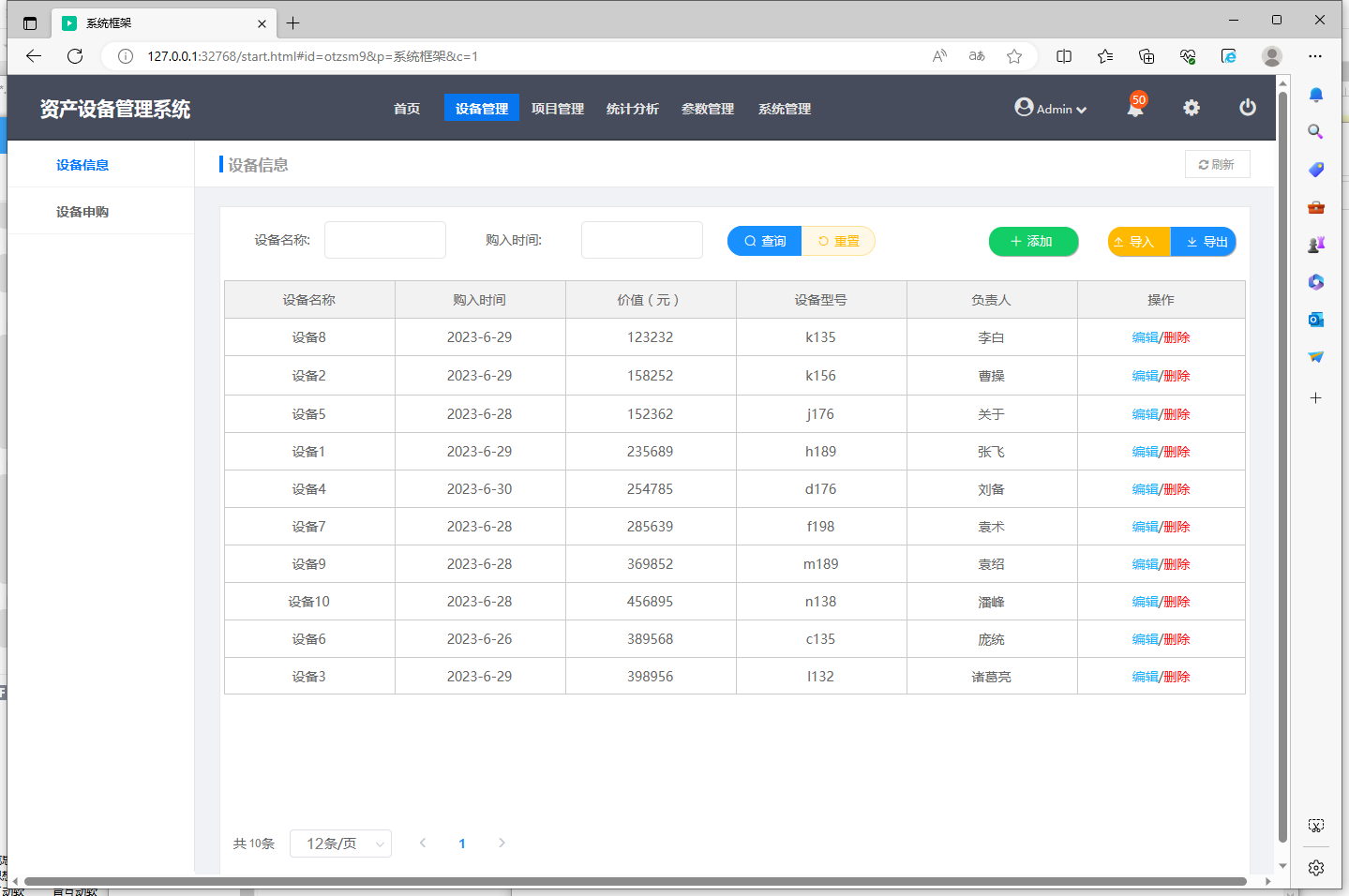Open the Edge sidebar Outlook icon
1349x896 pixels.
(1316, 320)
